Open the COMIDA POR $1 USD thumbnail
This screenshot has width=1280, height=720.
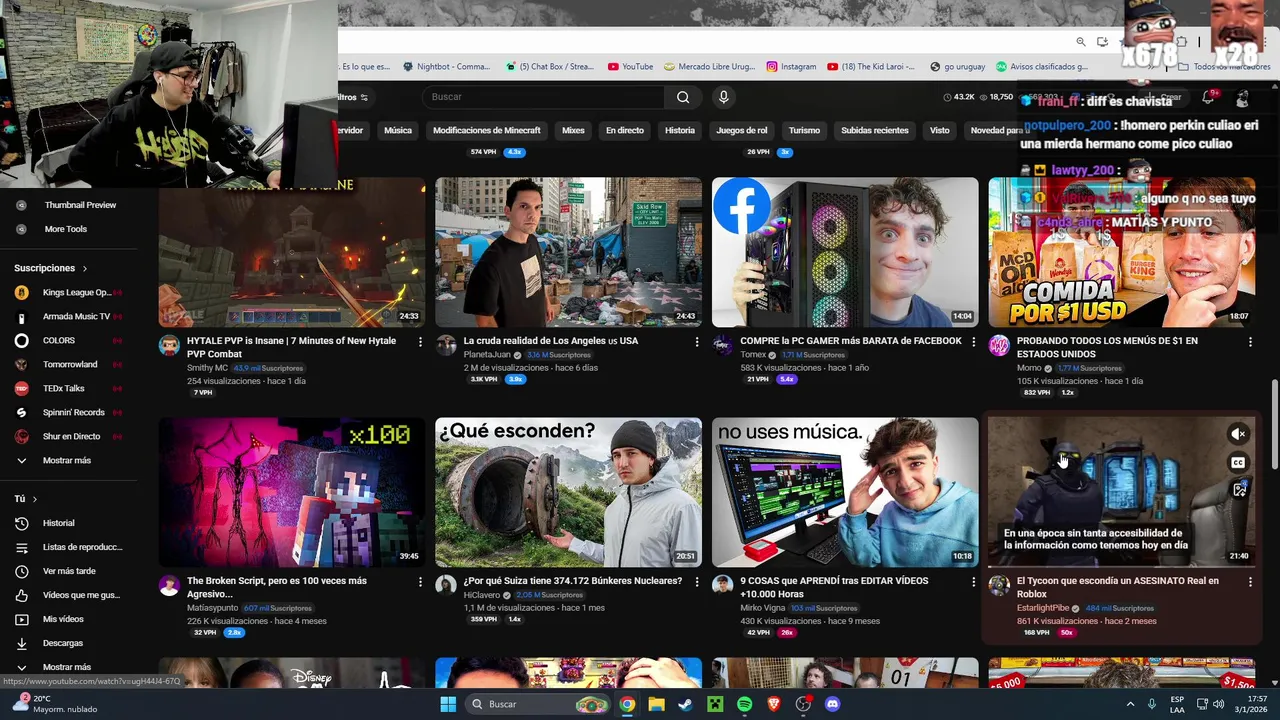(x=1122, y=252)
